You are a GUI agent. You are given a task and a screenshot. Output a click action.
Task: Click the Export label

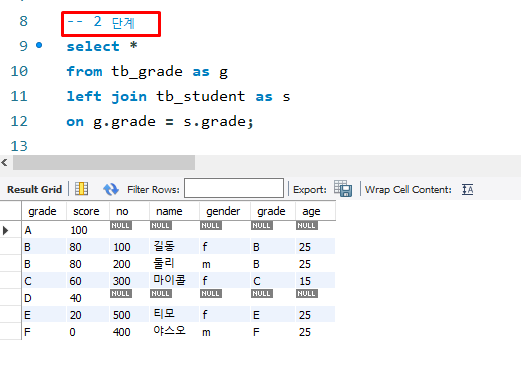click(x=310, y=190)
